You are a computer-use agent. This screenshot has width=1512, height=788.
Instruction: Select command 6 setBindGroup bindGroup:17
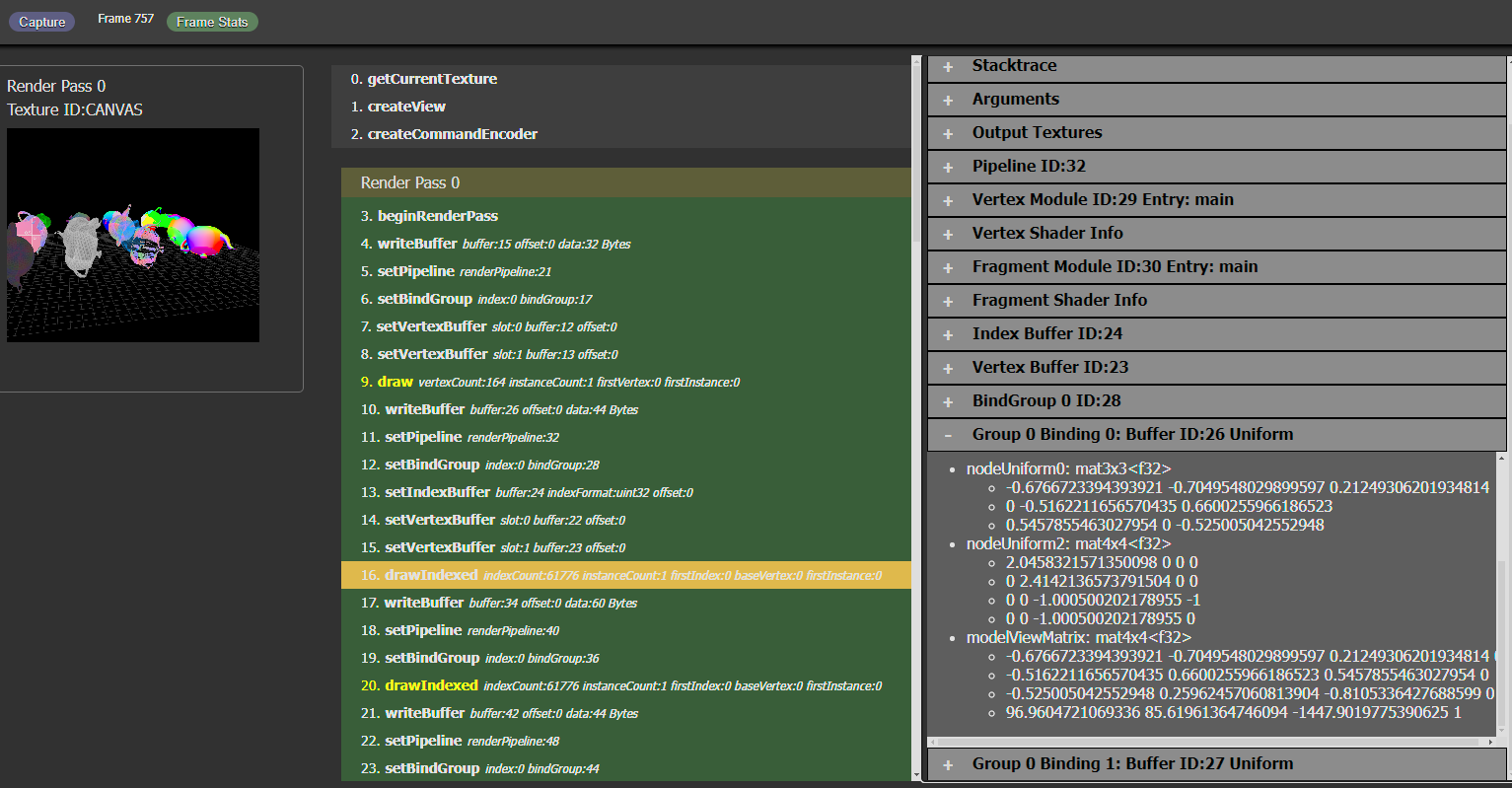point(626,299)
